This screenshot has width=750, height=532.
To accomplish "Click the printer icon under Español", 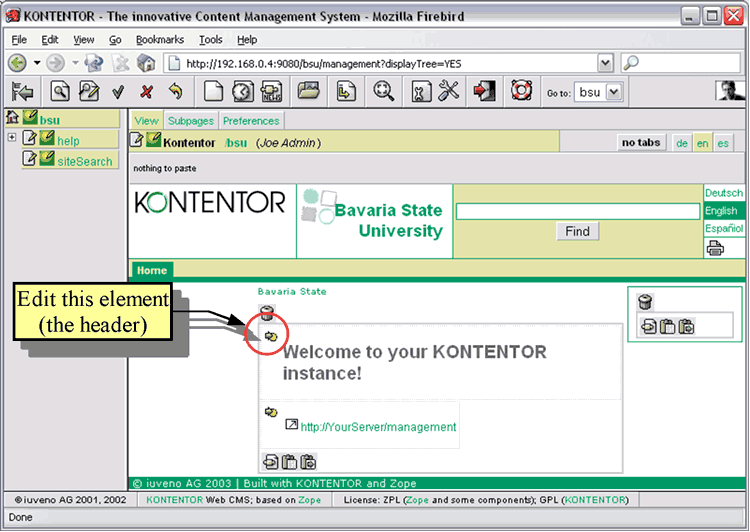I will click(716, 248).
